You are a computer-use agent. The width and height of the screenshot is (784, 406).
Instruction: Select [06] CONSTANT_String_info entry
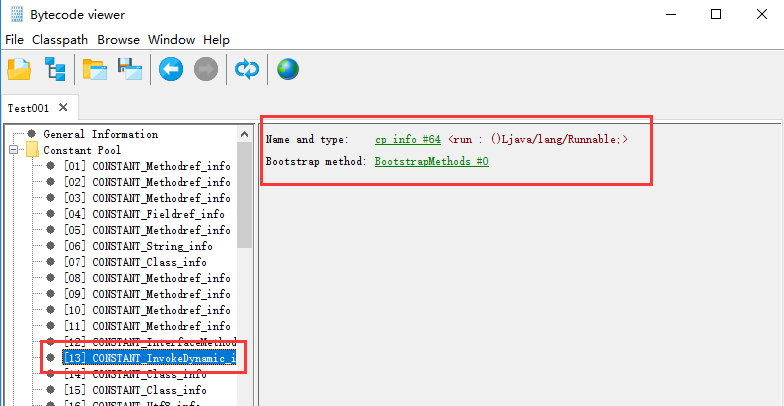[x=138, y=246]
